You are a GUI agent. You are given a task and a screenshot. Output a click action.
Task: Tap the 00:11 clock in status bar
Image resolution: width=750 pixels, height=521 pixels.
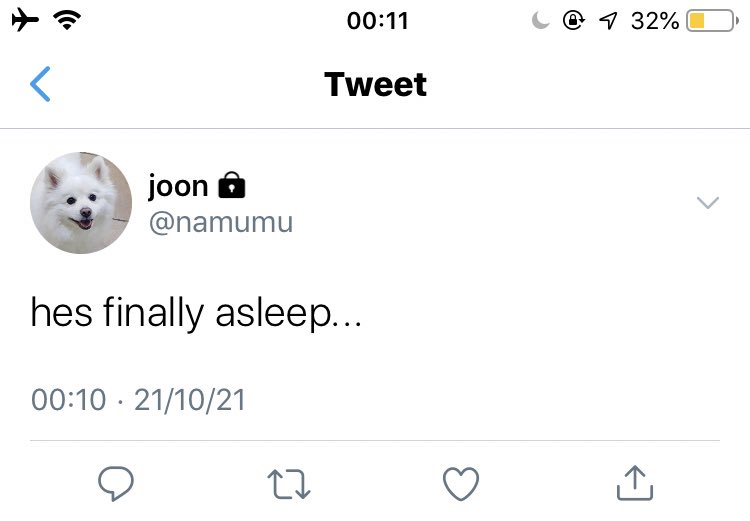377,21
